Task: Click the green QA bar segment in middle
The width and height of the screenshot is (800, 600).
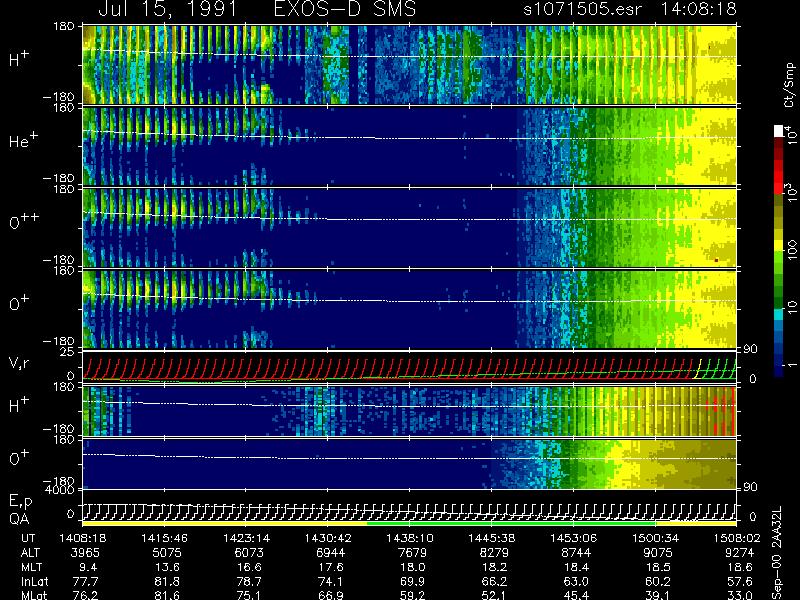Action: pos(511,523)
